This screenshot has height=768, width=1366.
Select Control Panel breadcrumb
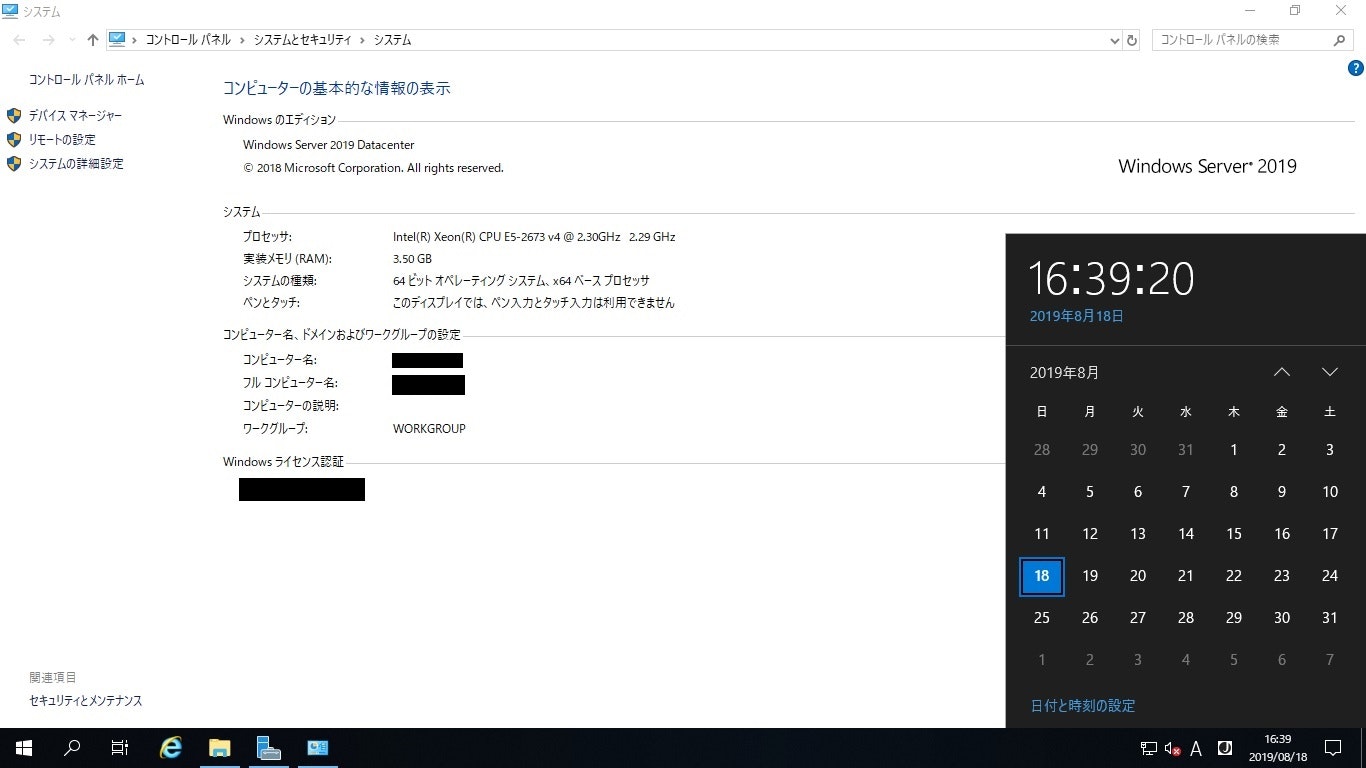(x=188, y=40)
